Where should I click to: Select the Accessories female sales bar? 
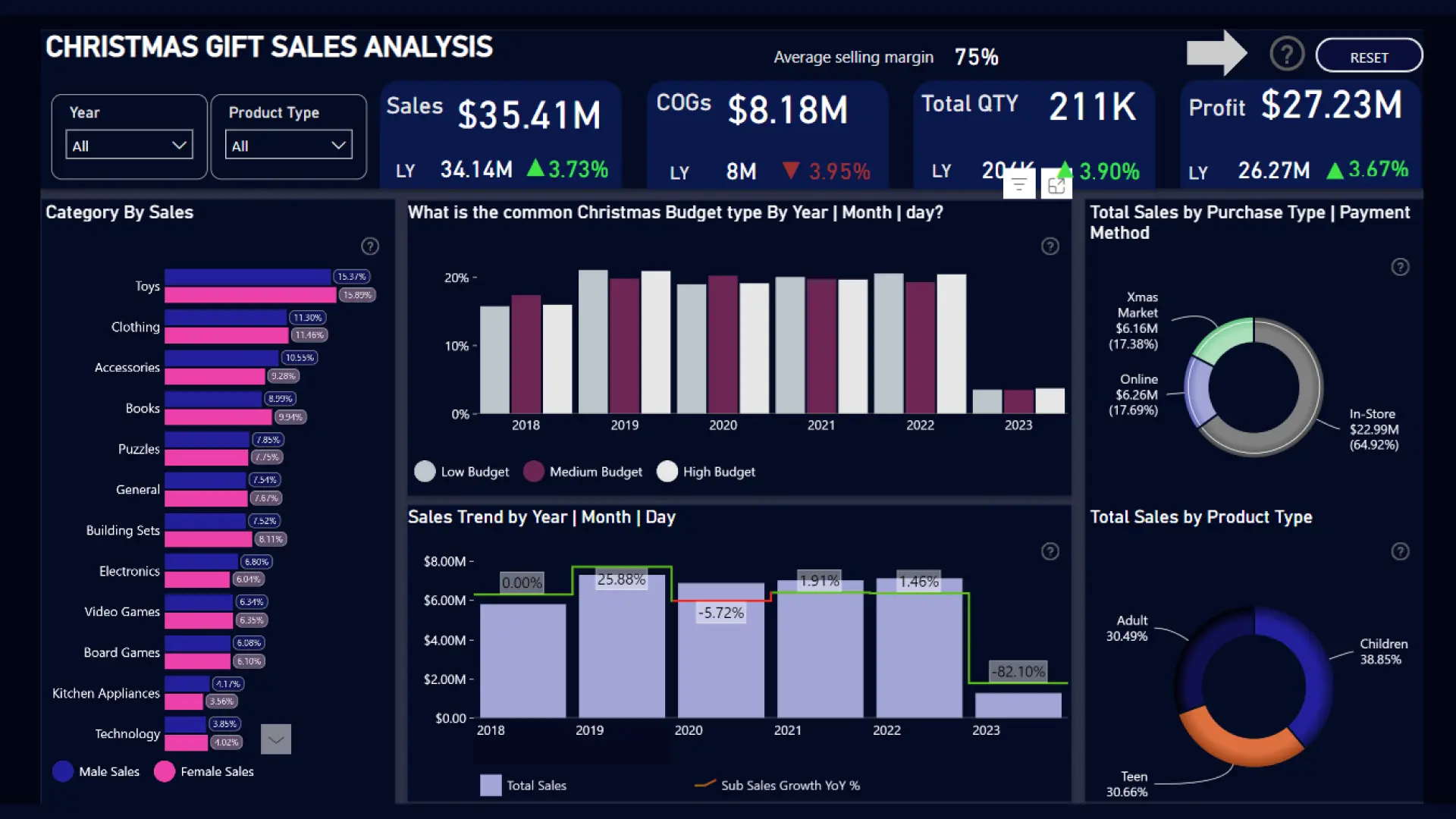(x=215, y=376)
